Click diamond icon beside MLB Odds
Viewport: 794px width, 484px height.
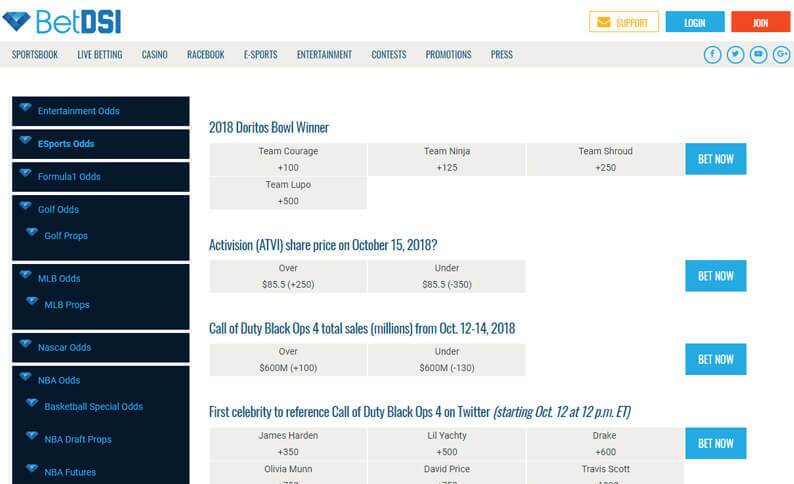point(25,275)
